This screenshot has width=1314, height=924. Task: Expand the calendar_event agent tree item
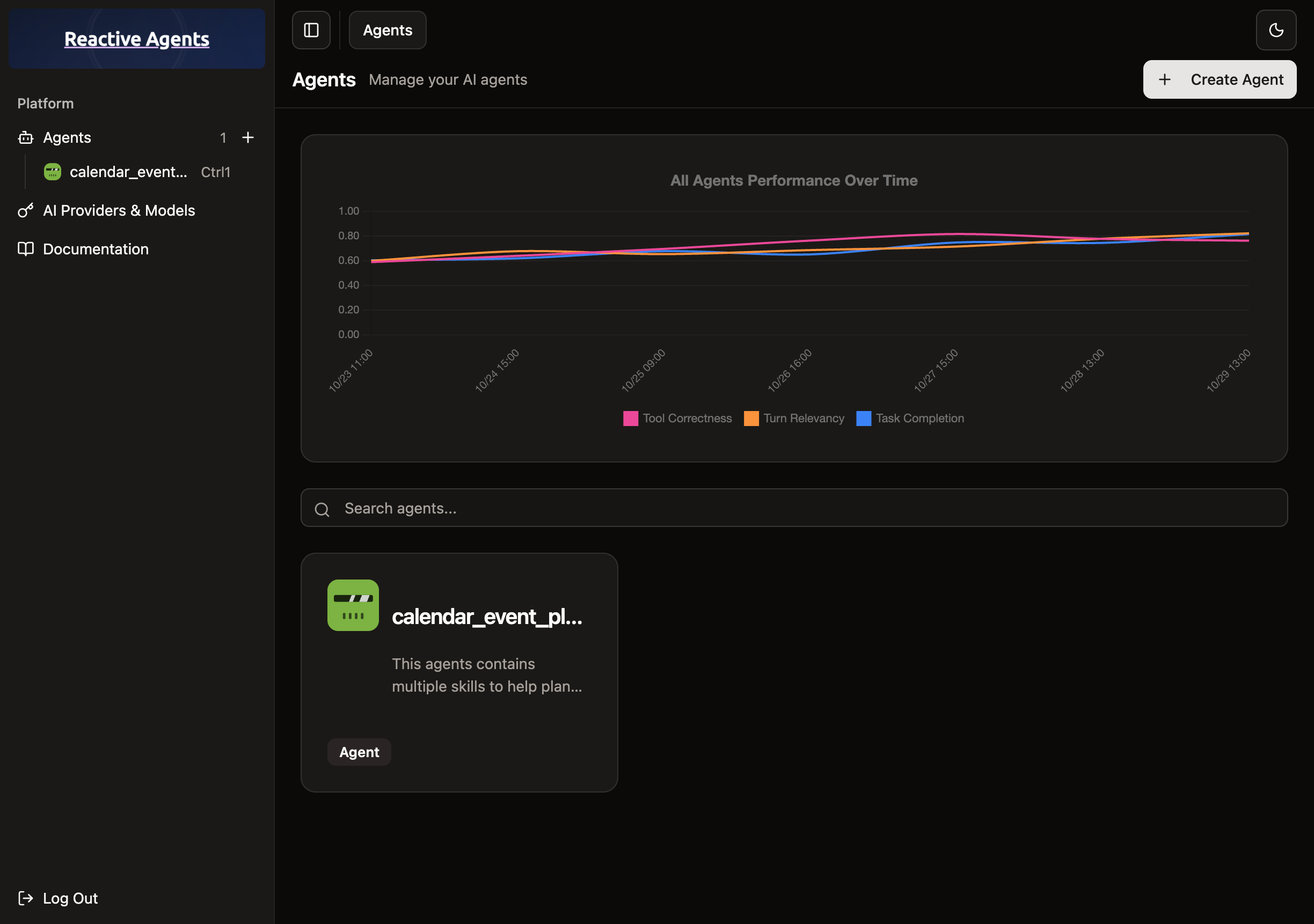tap(128, 171)
